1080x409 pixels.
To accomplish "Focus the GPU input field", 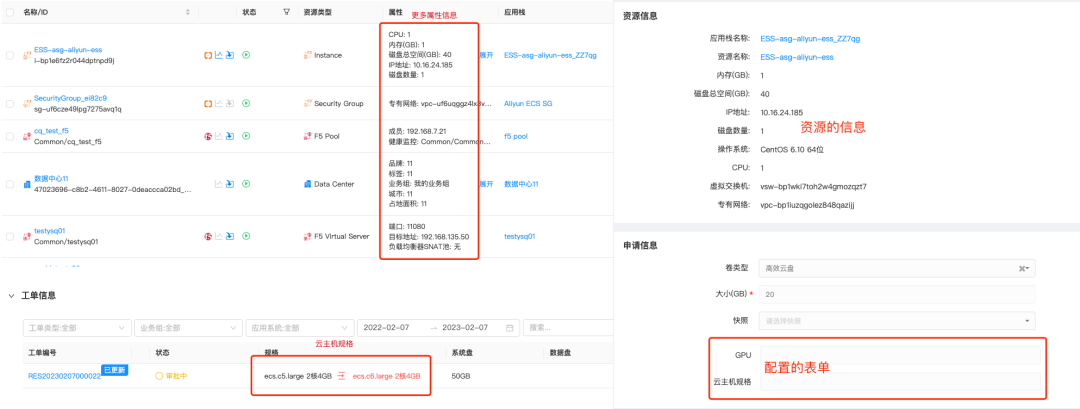I will (x=900, y=355).
